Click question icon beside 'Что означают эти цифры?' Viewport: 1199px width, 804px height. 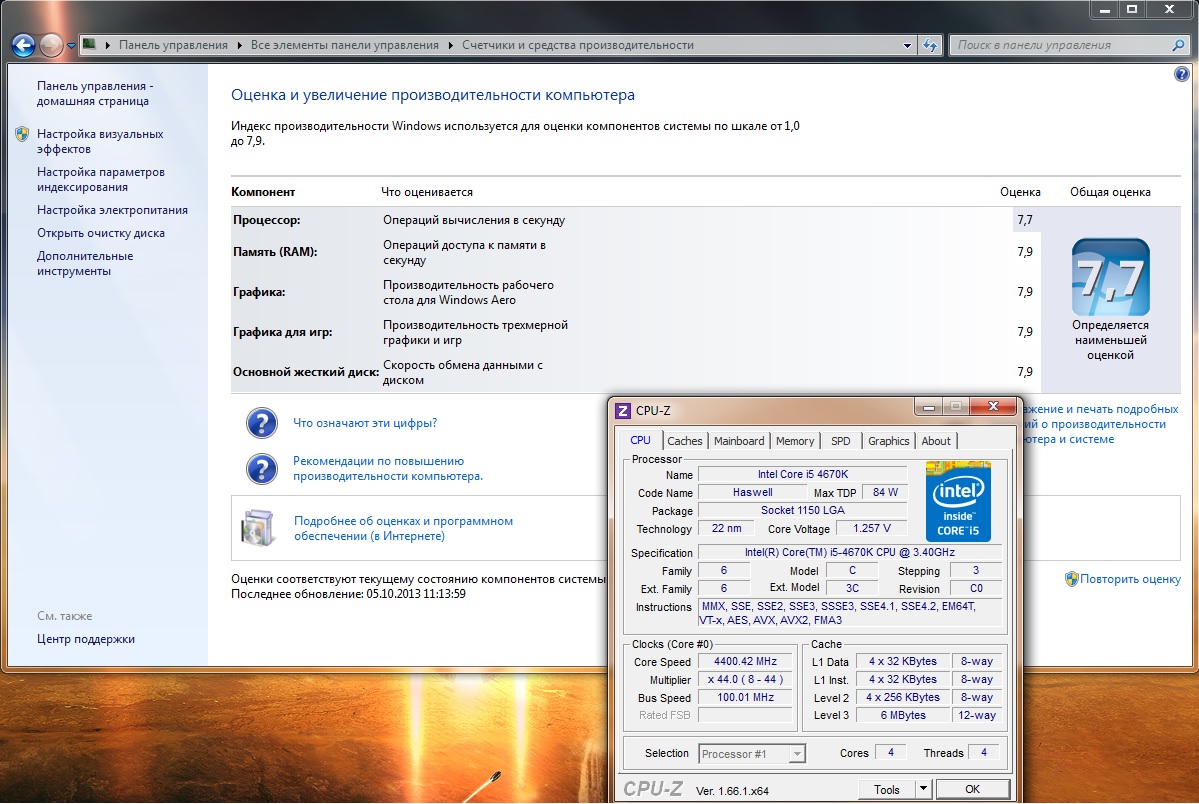pos(262,423)
